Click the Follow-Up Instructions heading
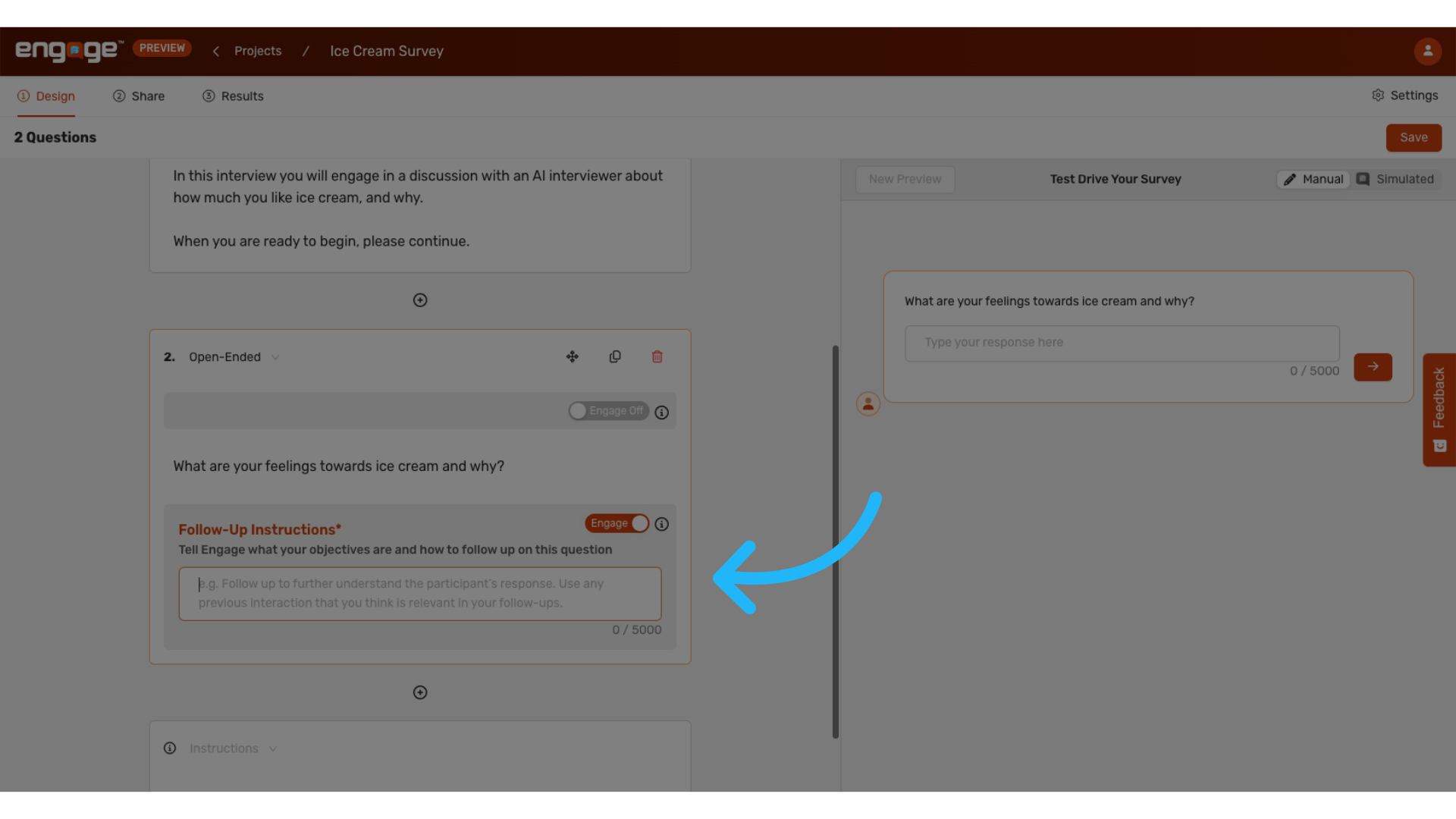This screenshot has width=1456, height=819. pos(260,530)
